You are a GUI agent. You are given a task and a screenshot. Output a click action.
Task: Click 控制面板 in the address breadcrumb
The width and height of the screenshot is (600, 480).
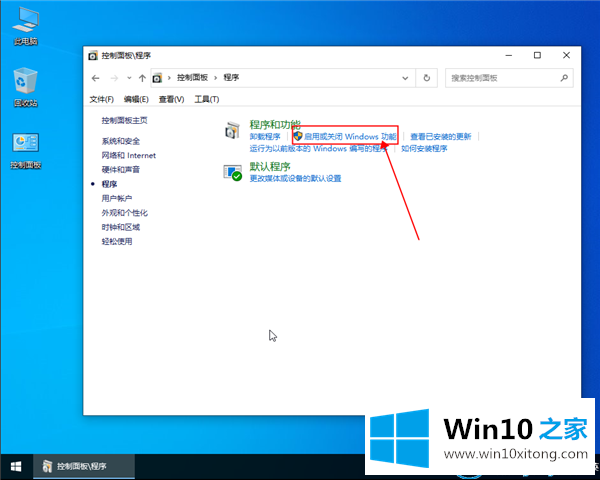[x=192, y=78]
